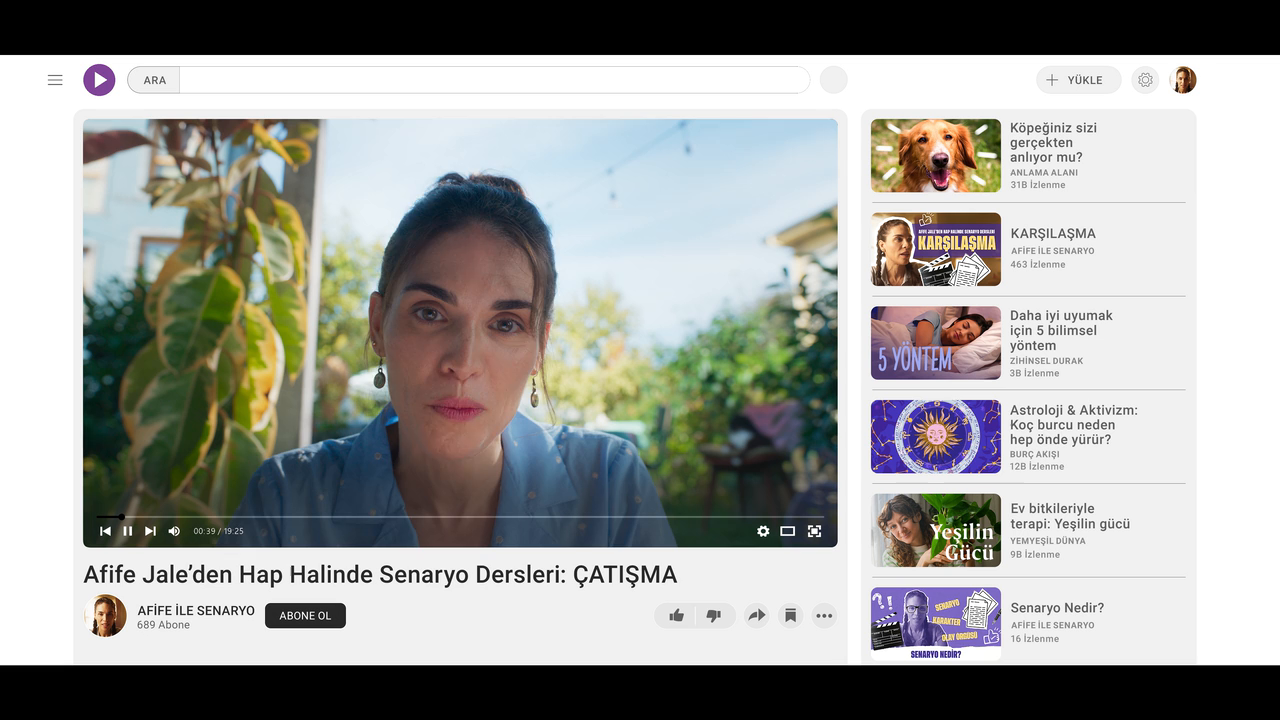The height and width of the screenshot is (720, 1280).
Task: Open the user profile avatar menu
Action: (x=1183, y=80)
